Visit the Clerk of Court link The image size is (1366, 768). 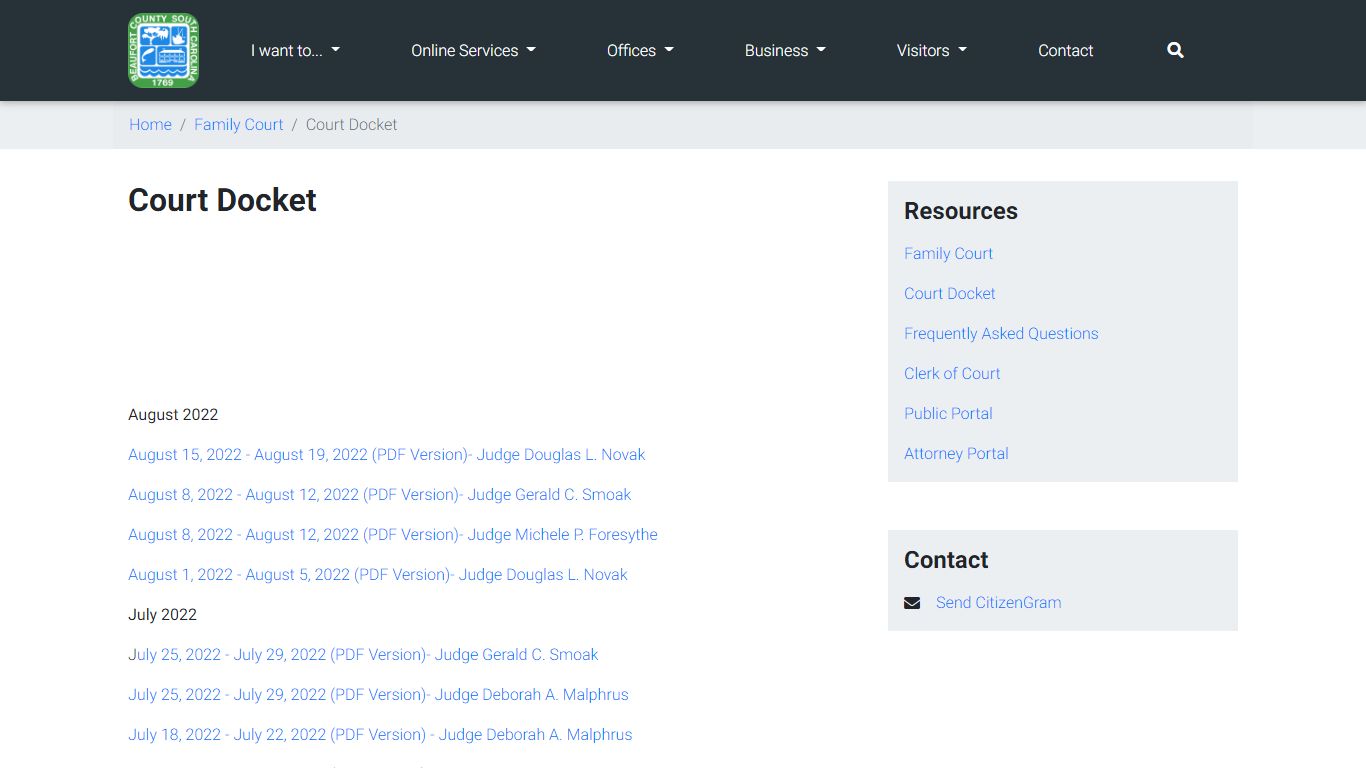[952, 374]
